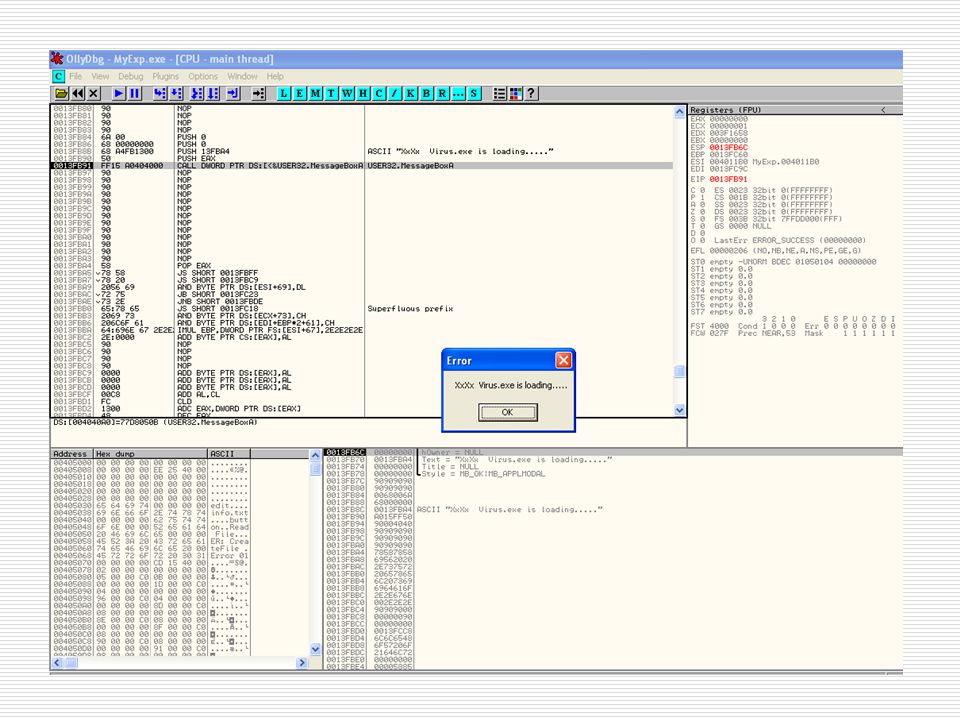Open the Log window with the L button
960x720 pixels.
pos(283,94)
